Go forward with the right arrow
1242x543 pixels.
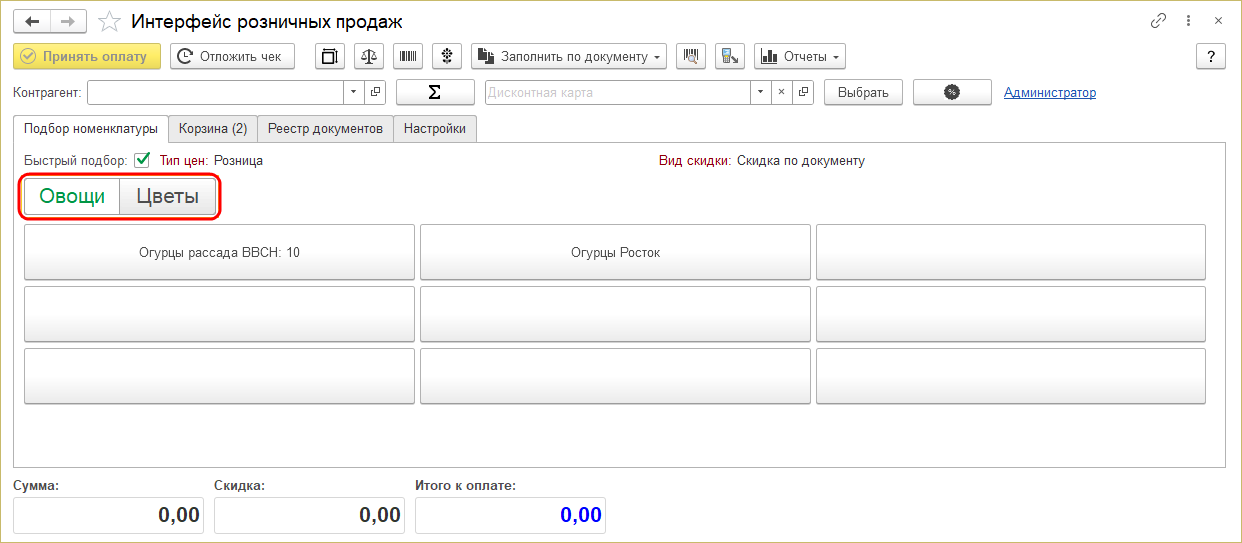click(67, 21)
